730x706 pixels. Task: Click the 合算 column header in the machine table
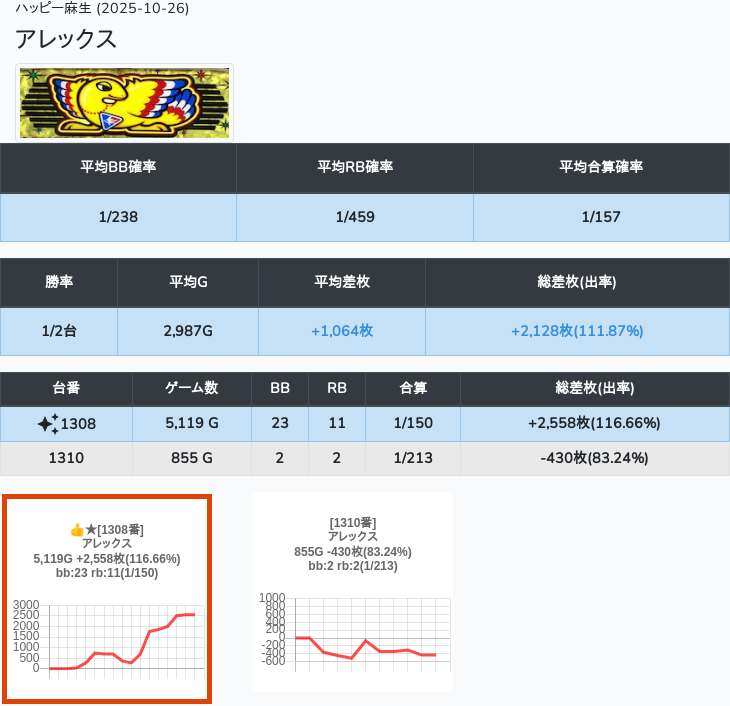click(413, 388)
